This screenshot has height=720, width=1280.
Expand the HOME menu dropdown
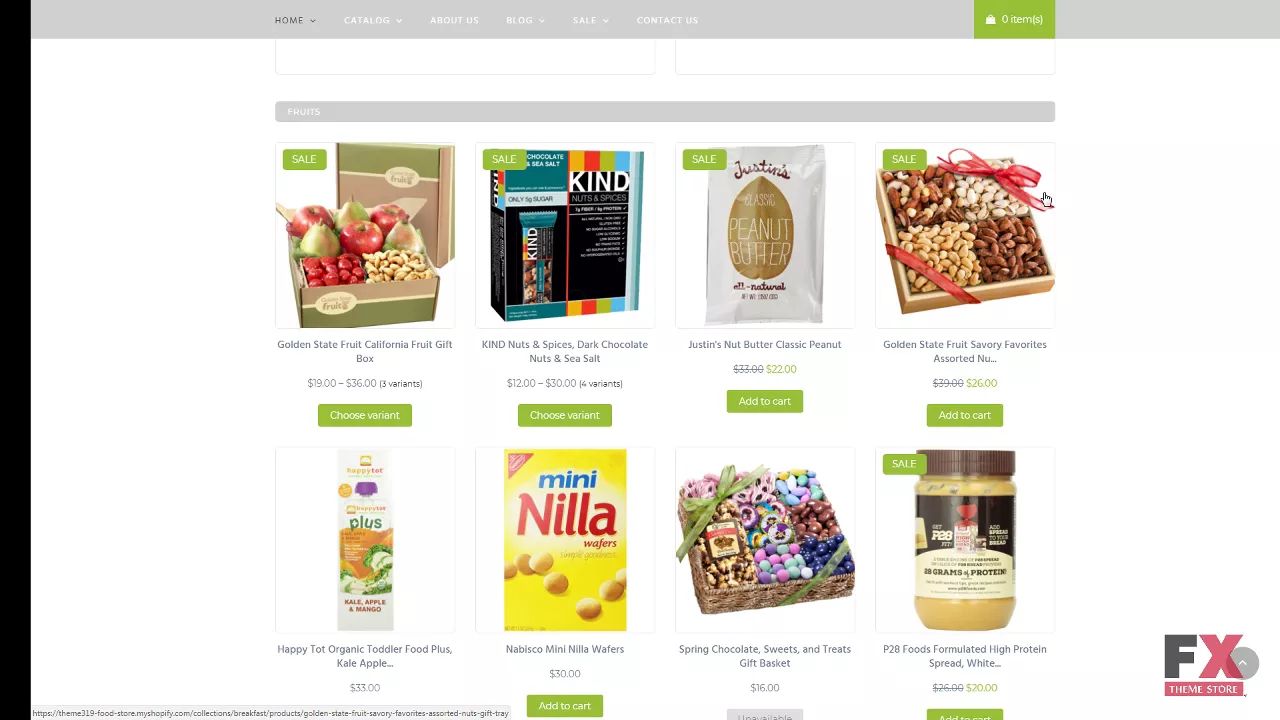295,20
